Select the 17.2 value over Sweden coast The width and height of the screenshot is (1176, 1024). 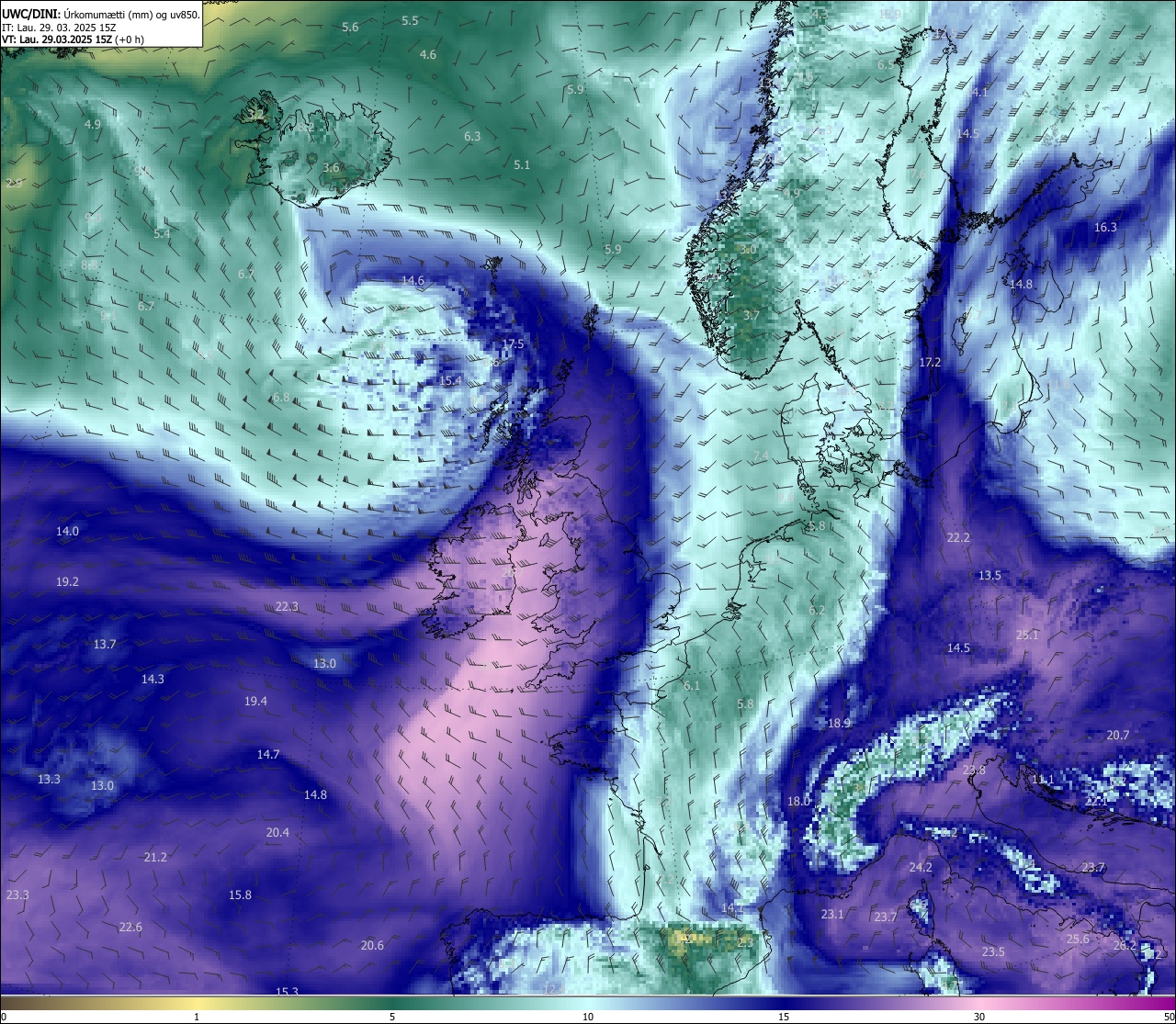coord(931,363)
